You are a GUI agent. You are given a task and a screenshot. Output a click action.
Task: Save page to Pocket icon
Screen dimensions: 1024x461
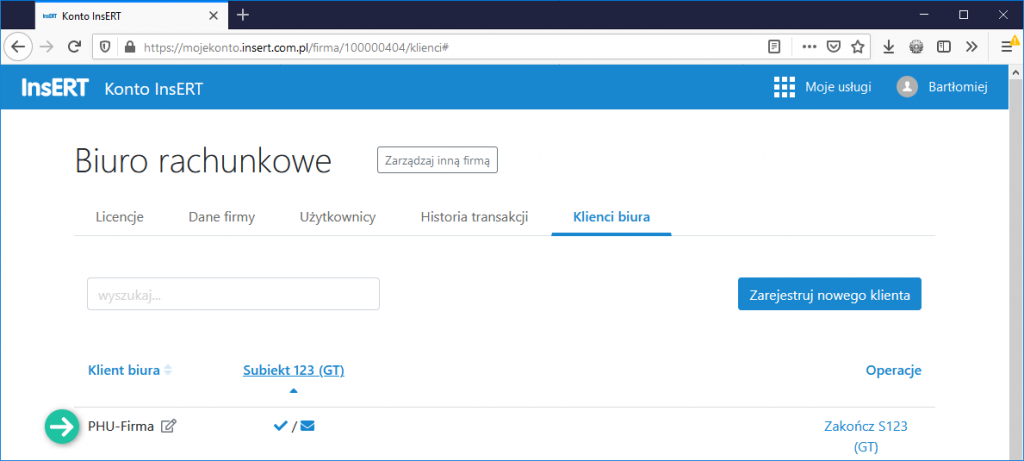[x=833, y=46]
